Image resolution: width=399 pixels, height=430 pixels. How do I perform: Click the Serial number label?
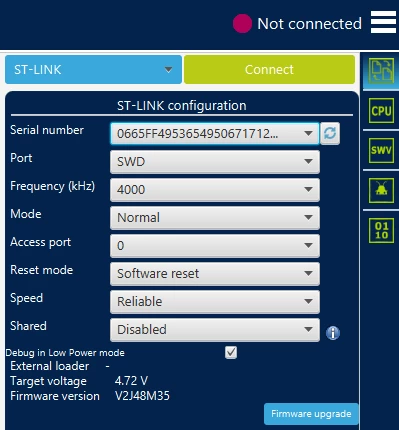(x=47, y=130)
